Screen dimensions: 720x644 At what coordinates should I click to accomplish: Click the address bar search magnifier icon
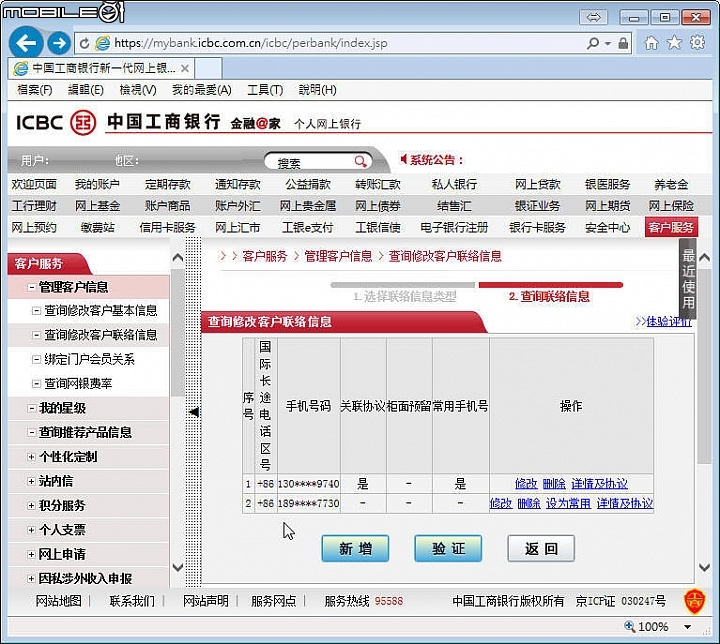(x=593, y=43)
